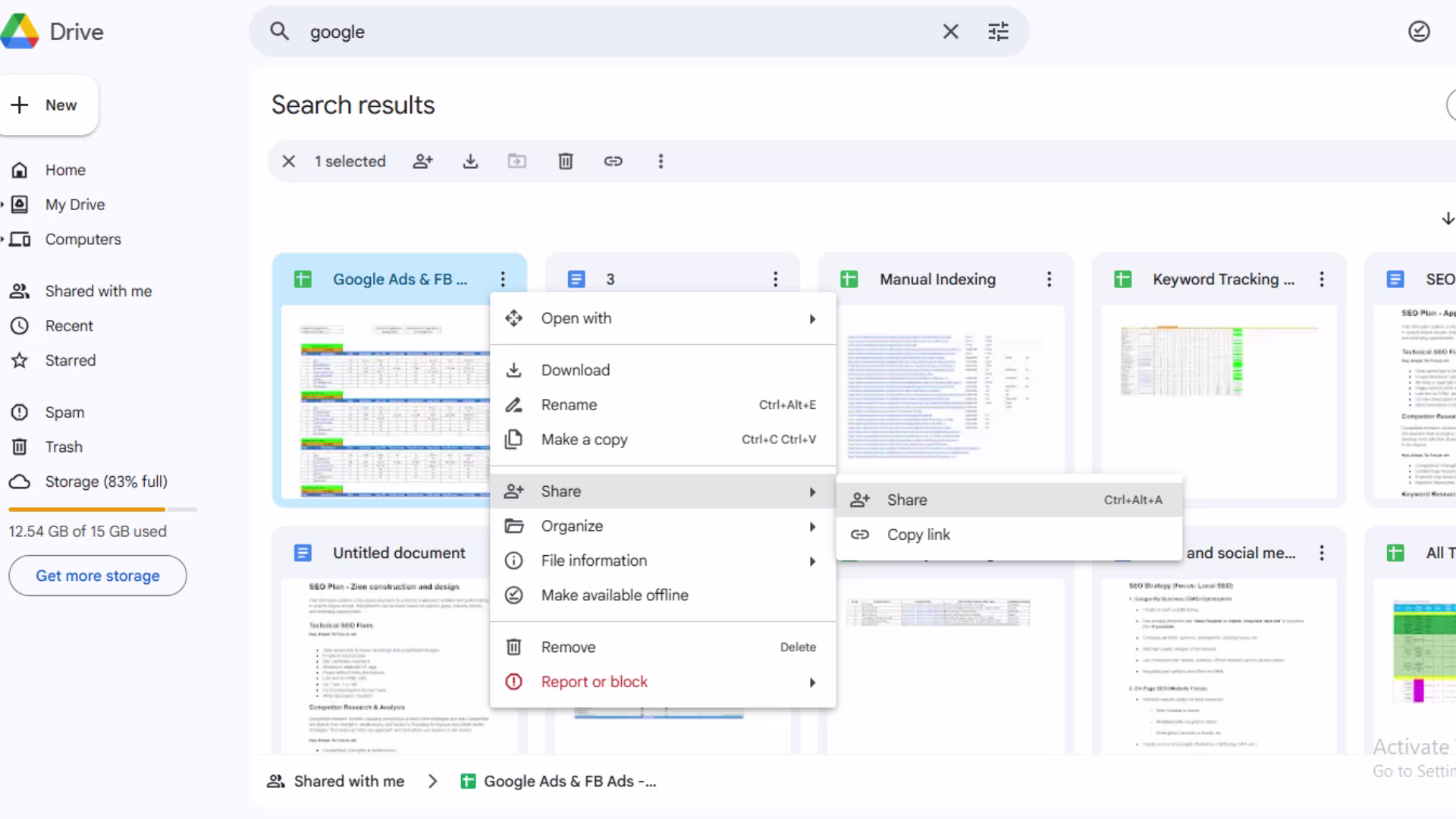Click Get more storage button
This screenshot has width=1456, height=819.
(x=98, y=576)
